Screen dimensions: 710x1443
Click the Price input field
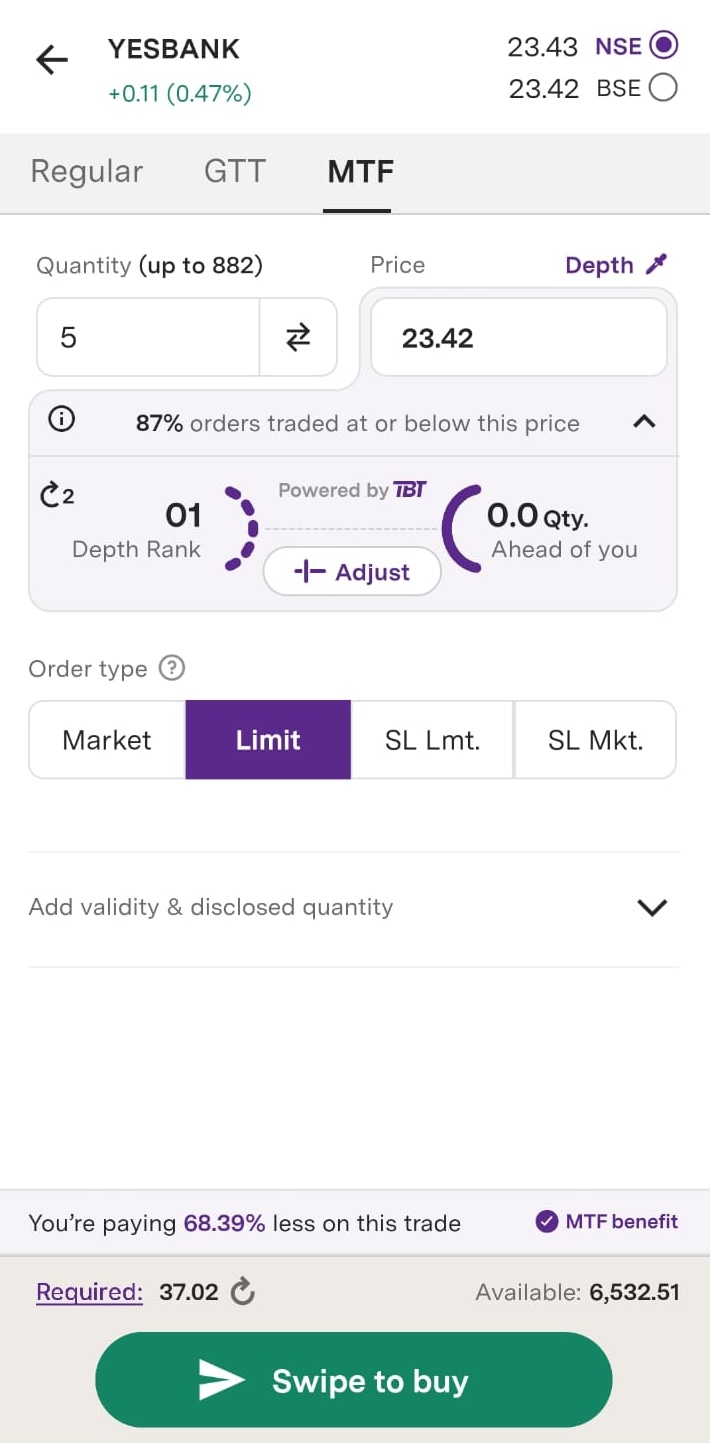pos(518,338)
